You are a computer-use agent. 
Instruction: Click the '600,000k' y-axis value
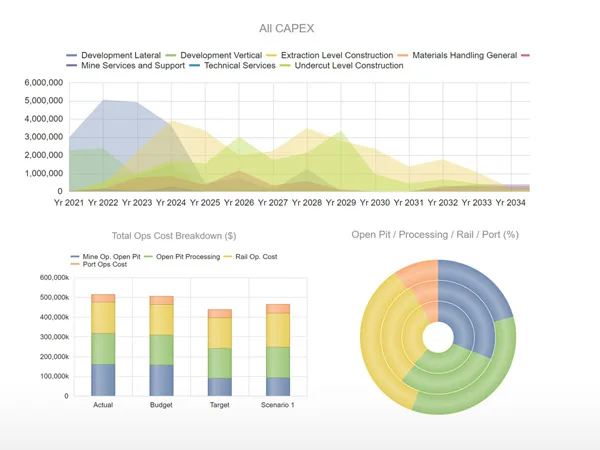(54, 277)
